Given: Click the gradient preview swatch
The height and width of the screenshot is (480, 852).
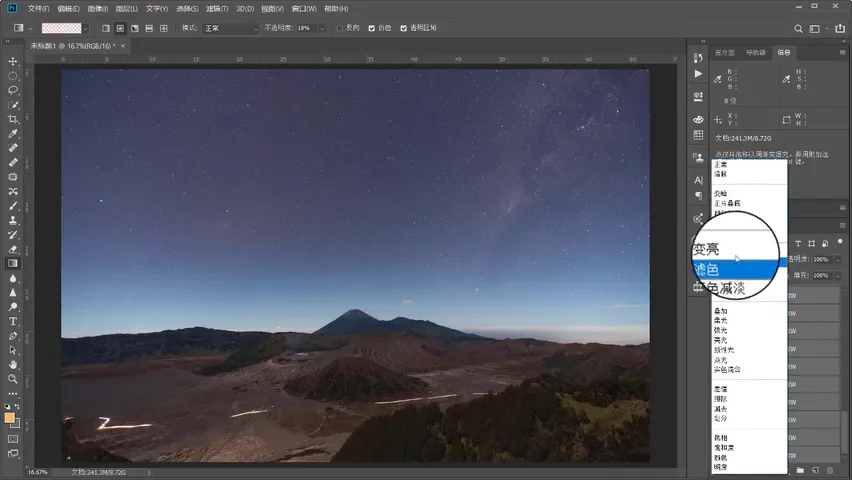Looking at the screenshot, I should point(61,28).
